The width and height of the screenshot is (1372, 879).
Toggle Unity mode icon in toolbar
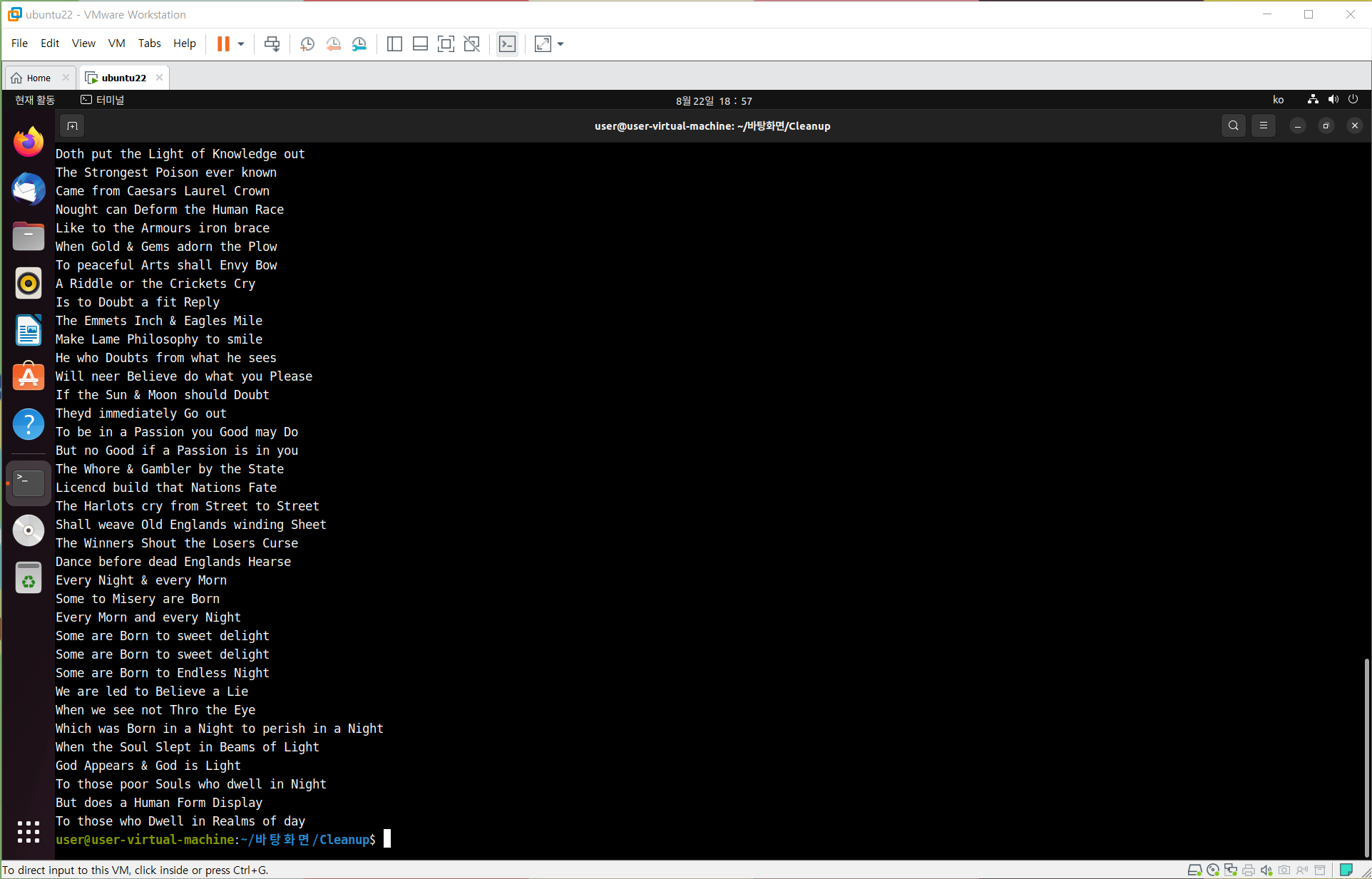(x=471, y=44)
